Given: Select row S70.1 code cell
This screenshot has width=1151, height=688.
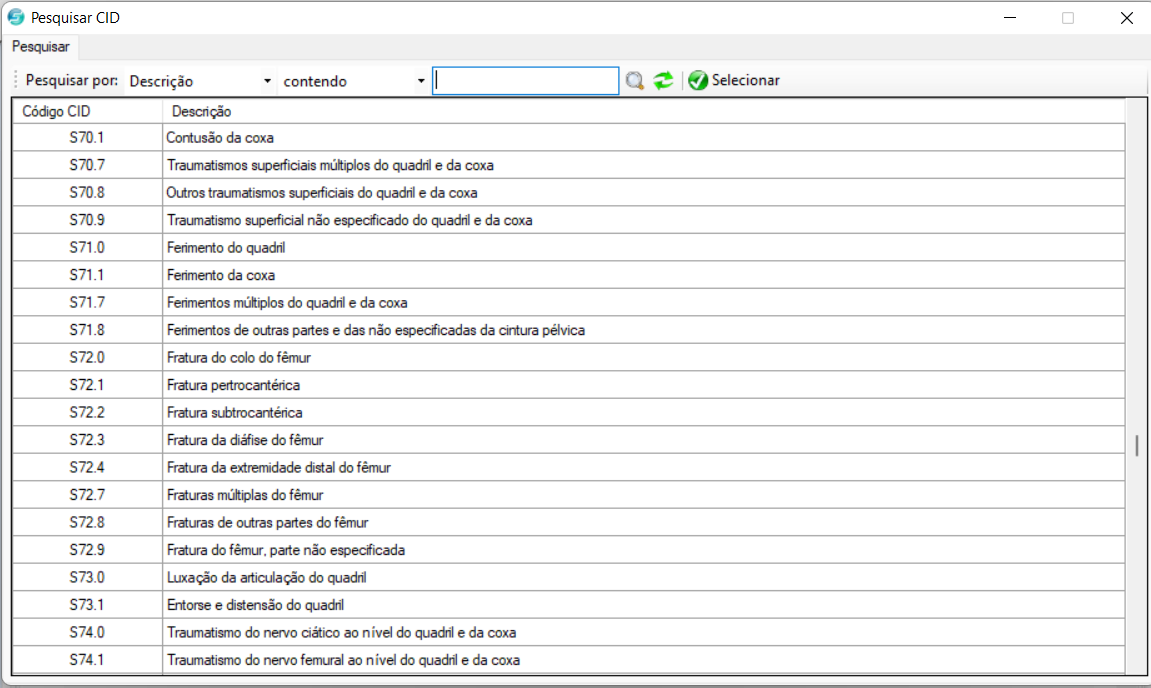Looking at the screenshot, I should pos(87,137).
